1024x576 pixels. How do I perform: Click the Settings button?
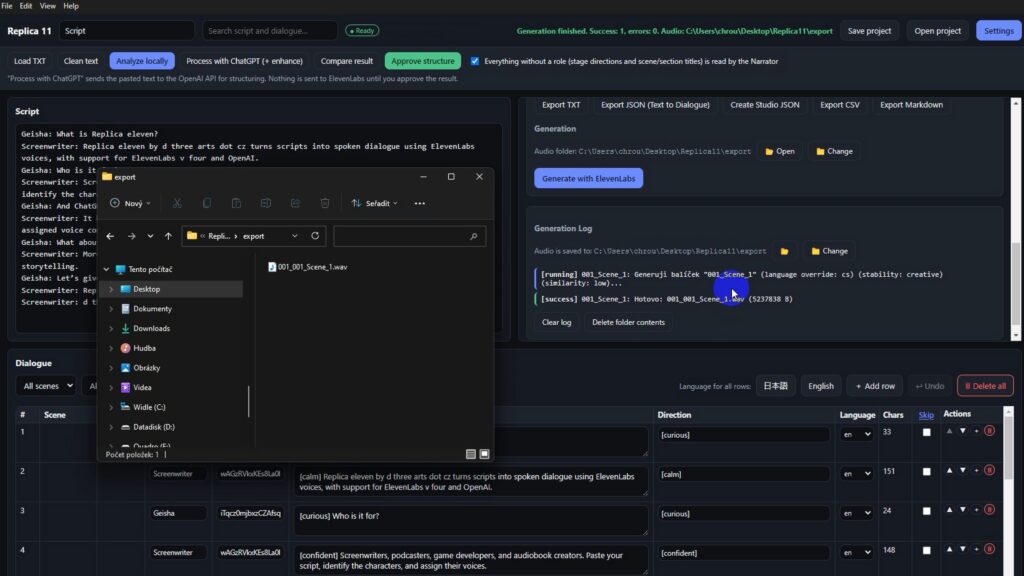(999, 31)
